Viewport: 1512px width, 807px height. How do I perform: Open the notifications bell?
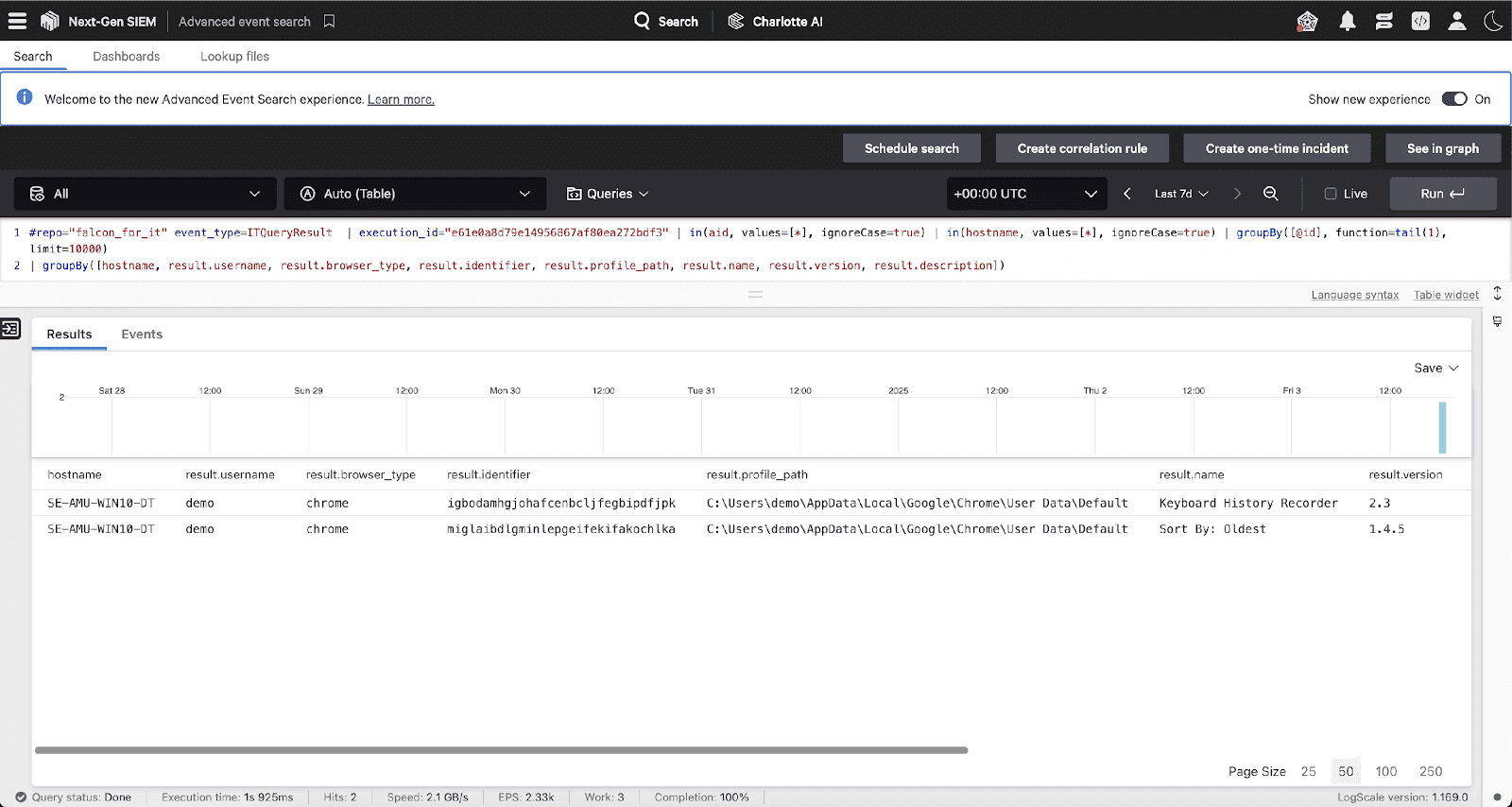(1348, 21)
